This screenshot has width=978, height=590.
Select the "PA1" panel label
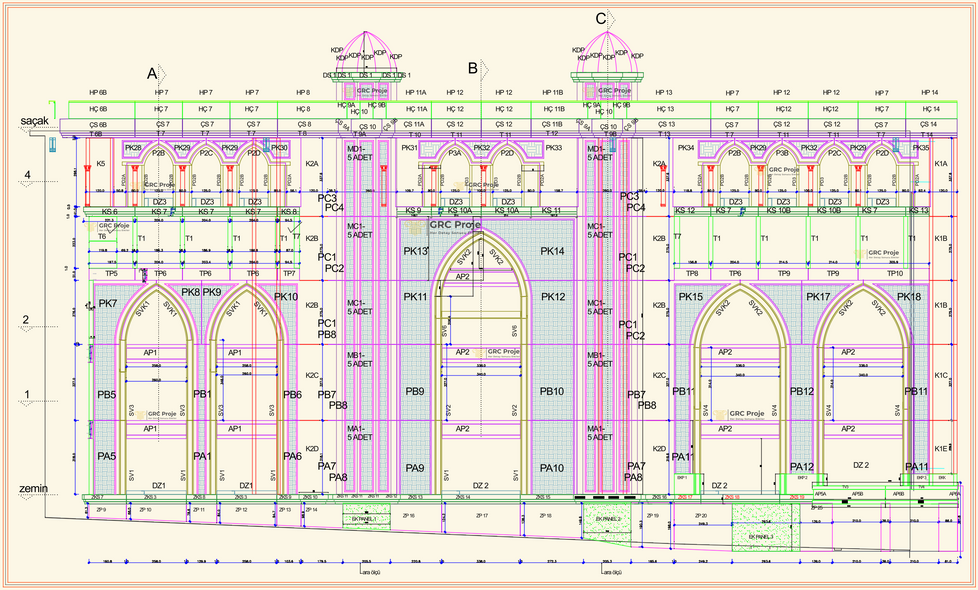pyautogui.click(x=202, y=457)
